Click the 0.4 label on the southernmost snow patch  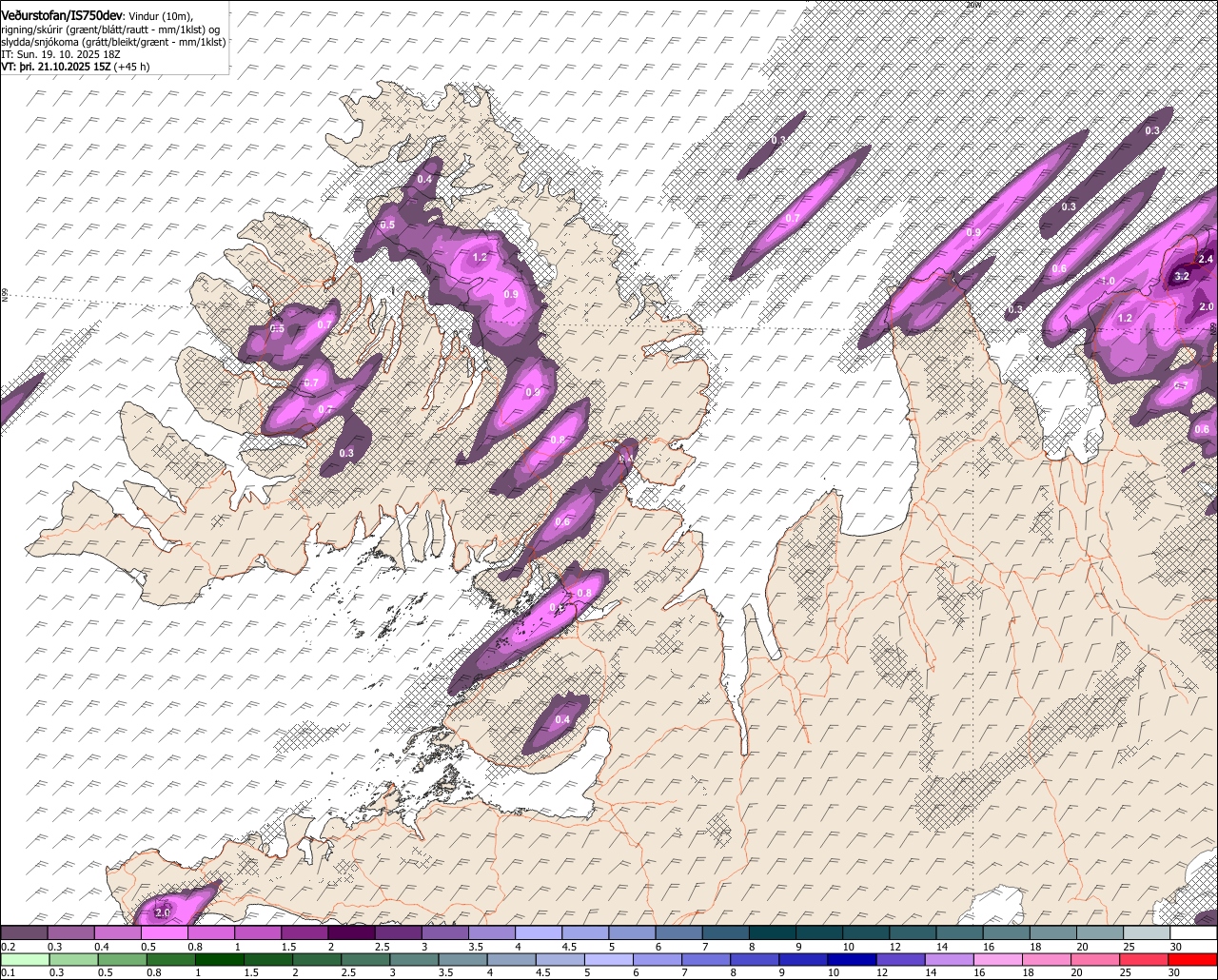click(562, 719)
